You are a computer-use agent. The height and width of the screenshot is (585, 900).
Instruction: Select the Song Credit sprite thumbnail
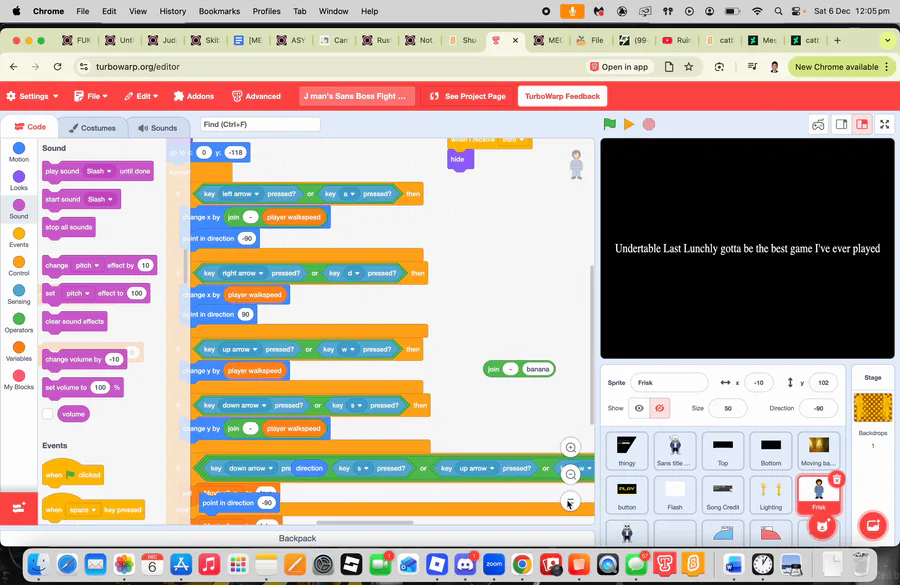(x=722, y=494)
